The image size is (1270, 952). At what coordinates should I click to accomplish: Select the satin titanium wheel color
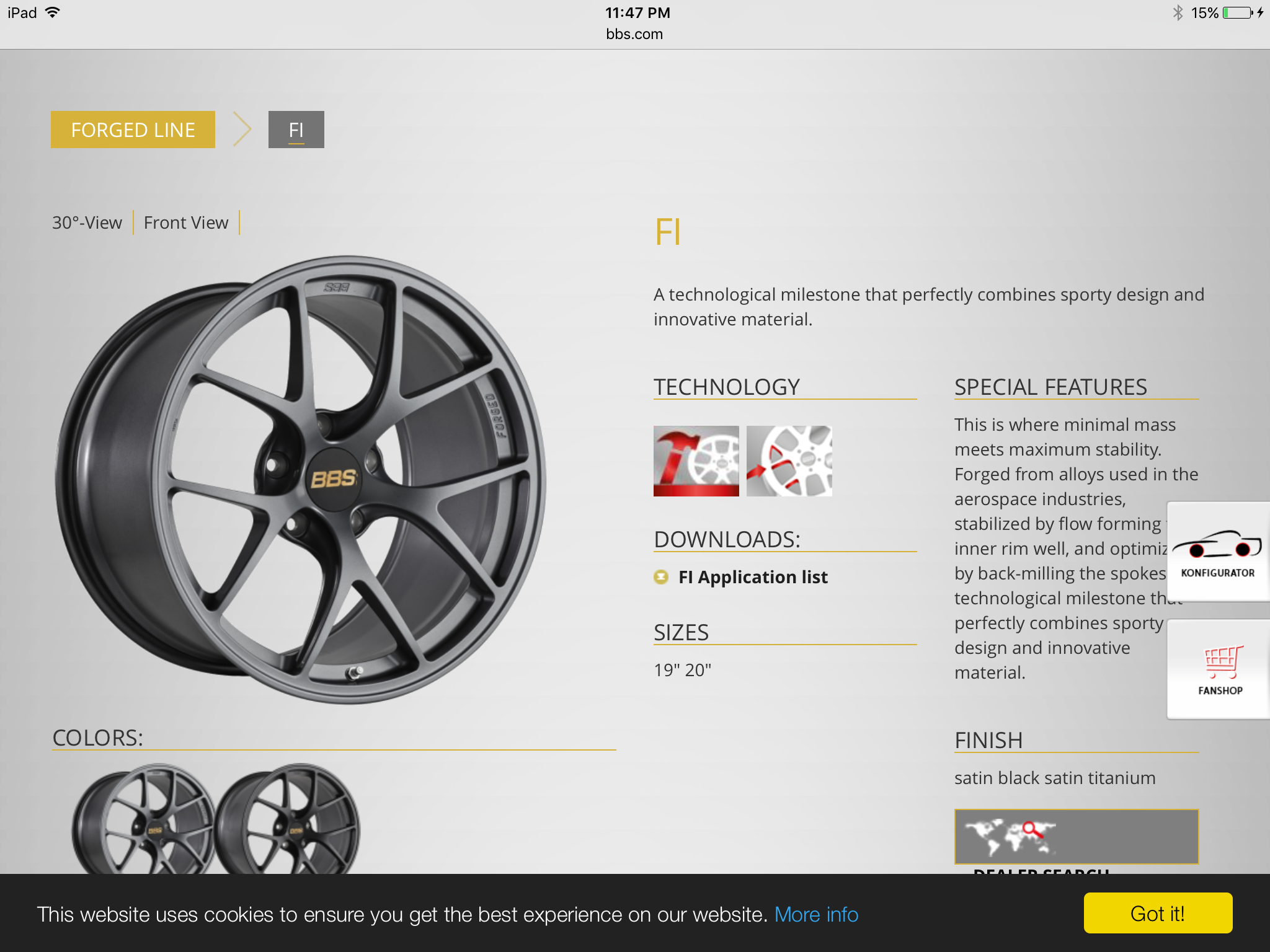[144, 819]
